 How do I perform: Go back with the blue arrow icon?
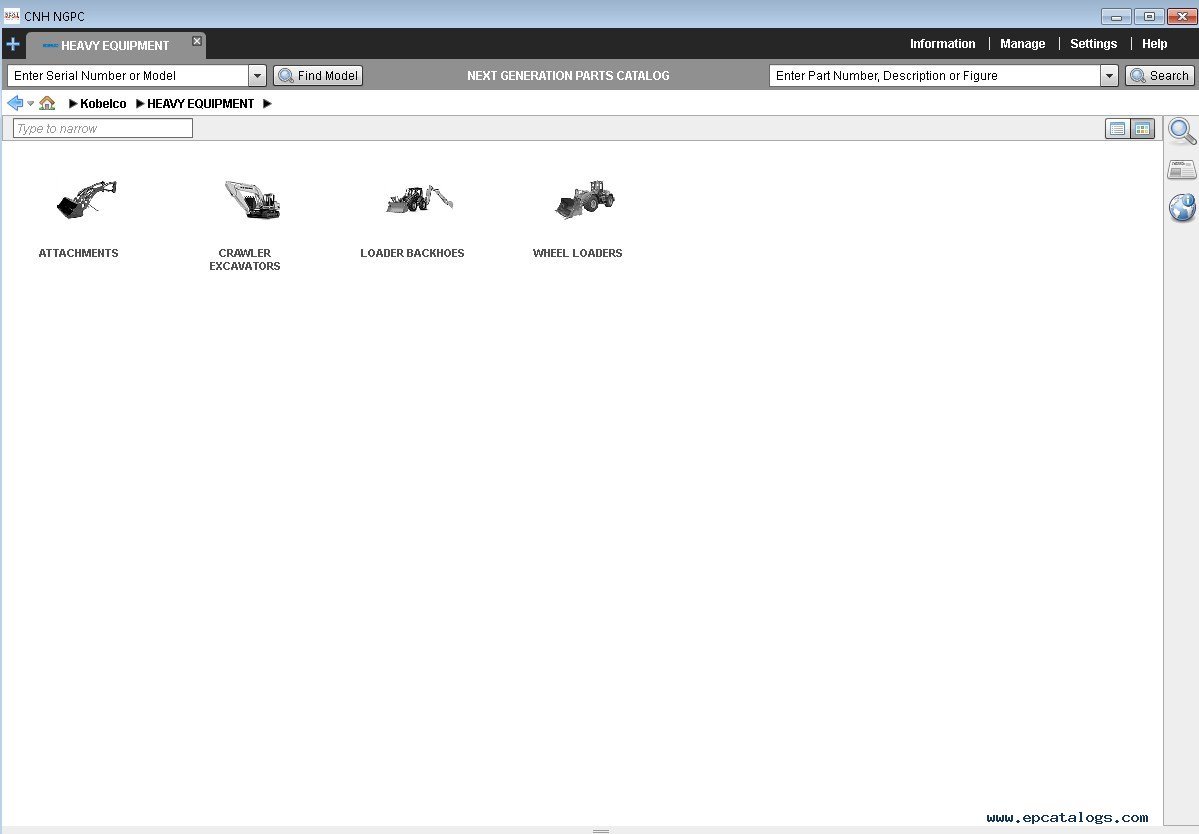[x=15, y=103]
